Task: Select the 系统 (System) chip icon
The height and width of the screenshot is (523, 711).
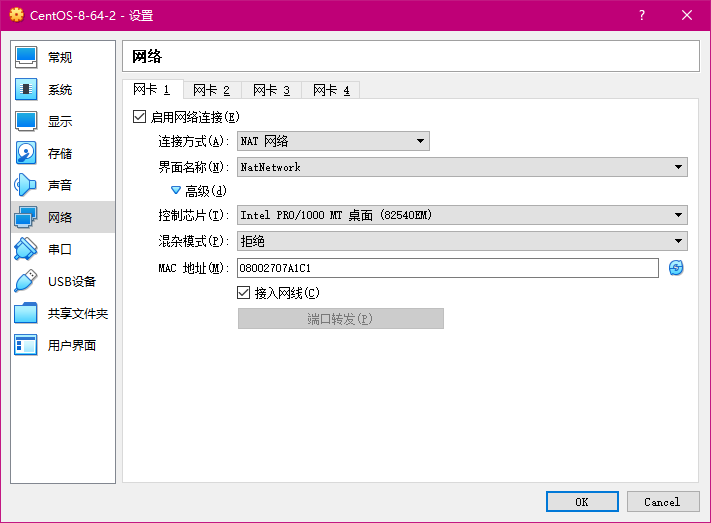Action: tap(26, 89)
